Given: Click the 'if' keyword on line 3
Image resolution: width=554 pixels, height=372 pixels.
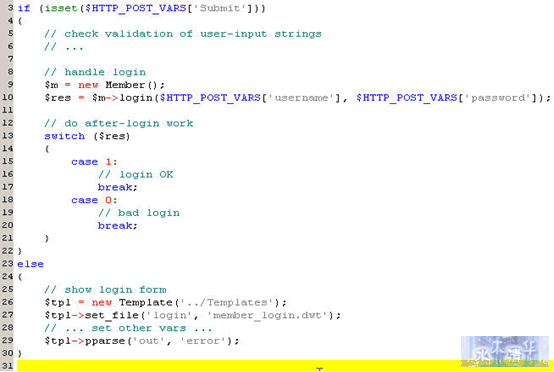Looking at the screenshot, I should click(x=24, y=8).
